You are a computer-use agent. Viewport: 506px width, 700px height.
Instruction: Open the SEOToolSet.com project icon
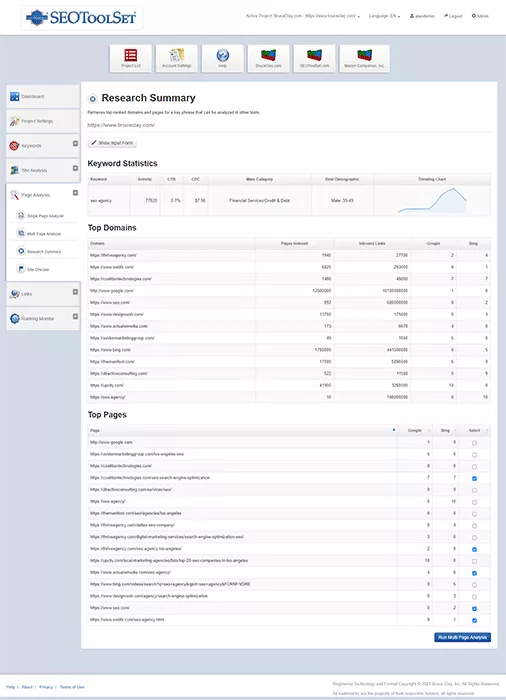[x=314, y=55]
